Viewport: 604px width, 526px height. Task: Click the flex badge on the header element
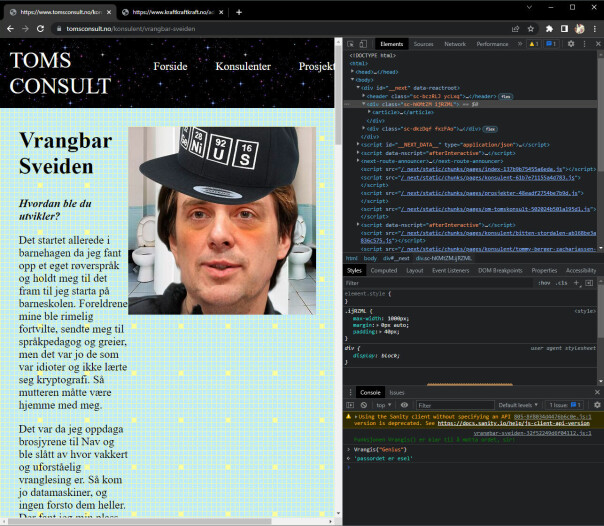click(505, 96)
